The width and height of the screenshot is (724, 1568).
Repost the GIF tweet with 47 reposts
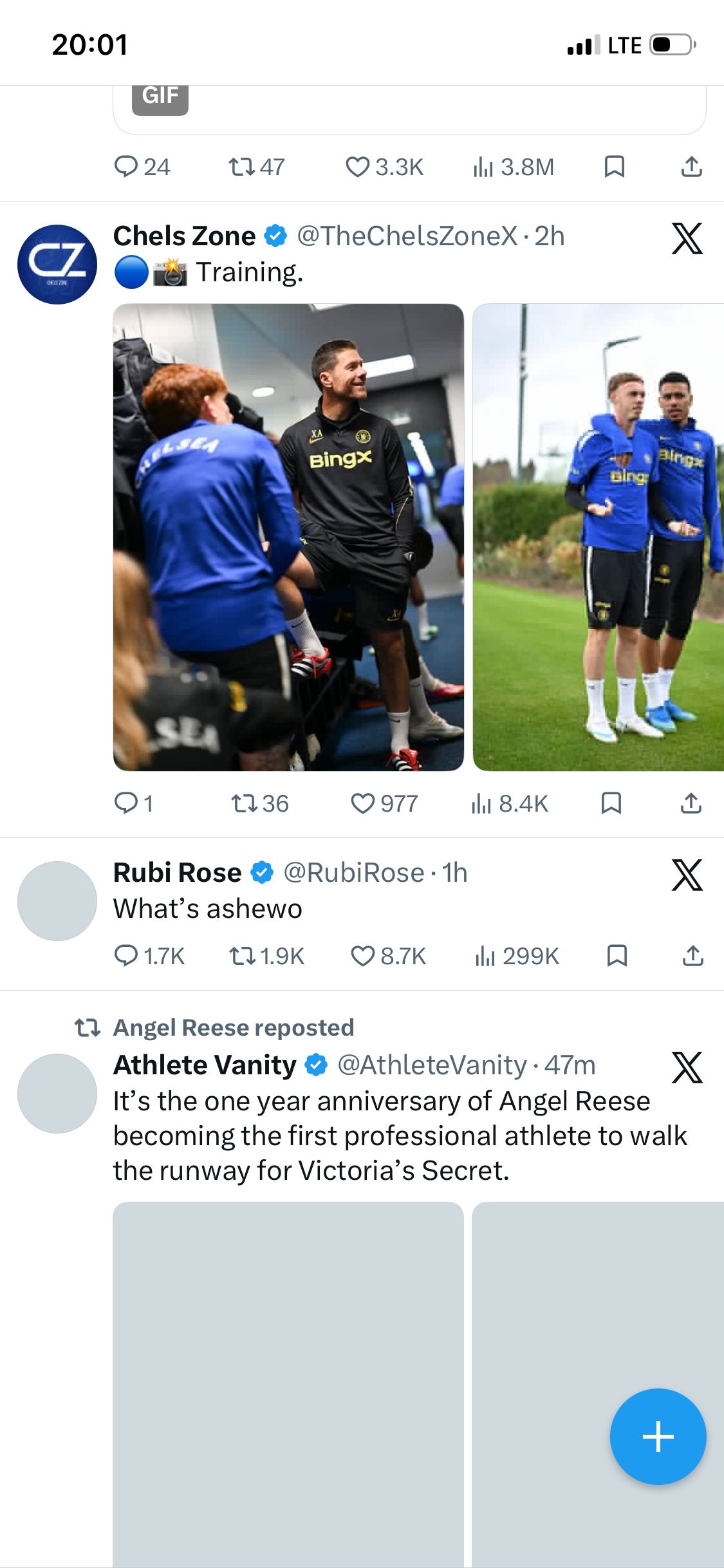click(257, 167)
